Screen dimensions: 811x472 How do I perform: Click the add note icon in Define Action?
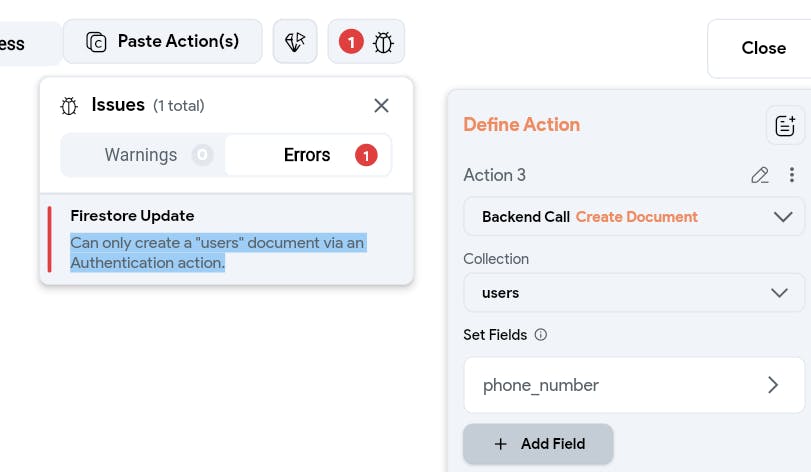pyautogui.click(x=785, y=125)
